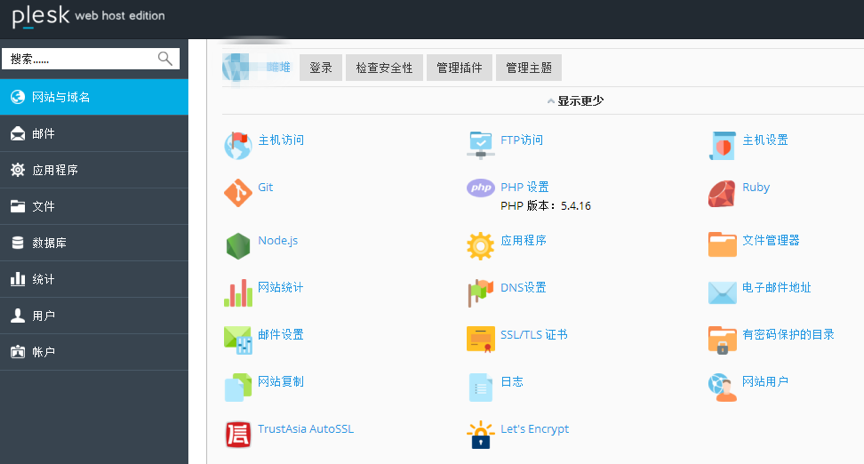Viewport: 864px width, 464px height.
Task: Open 用户 in sidebar menu
Action: tap(94, 316)
